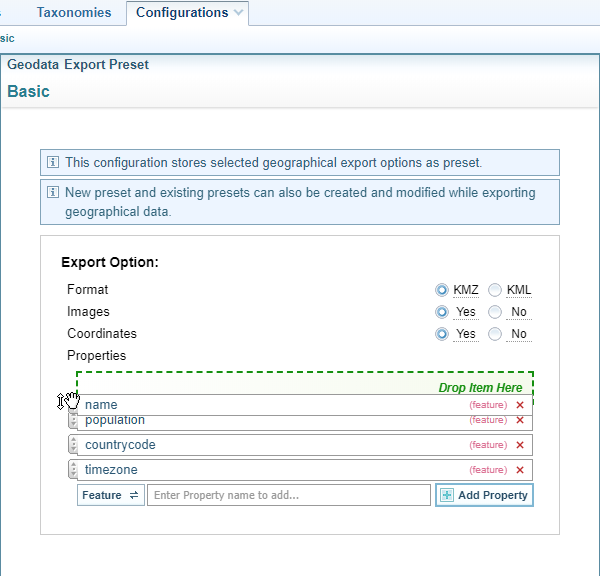Toggle the Feature property type selector
Screen dimensions: 600x576
110,495
